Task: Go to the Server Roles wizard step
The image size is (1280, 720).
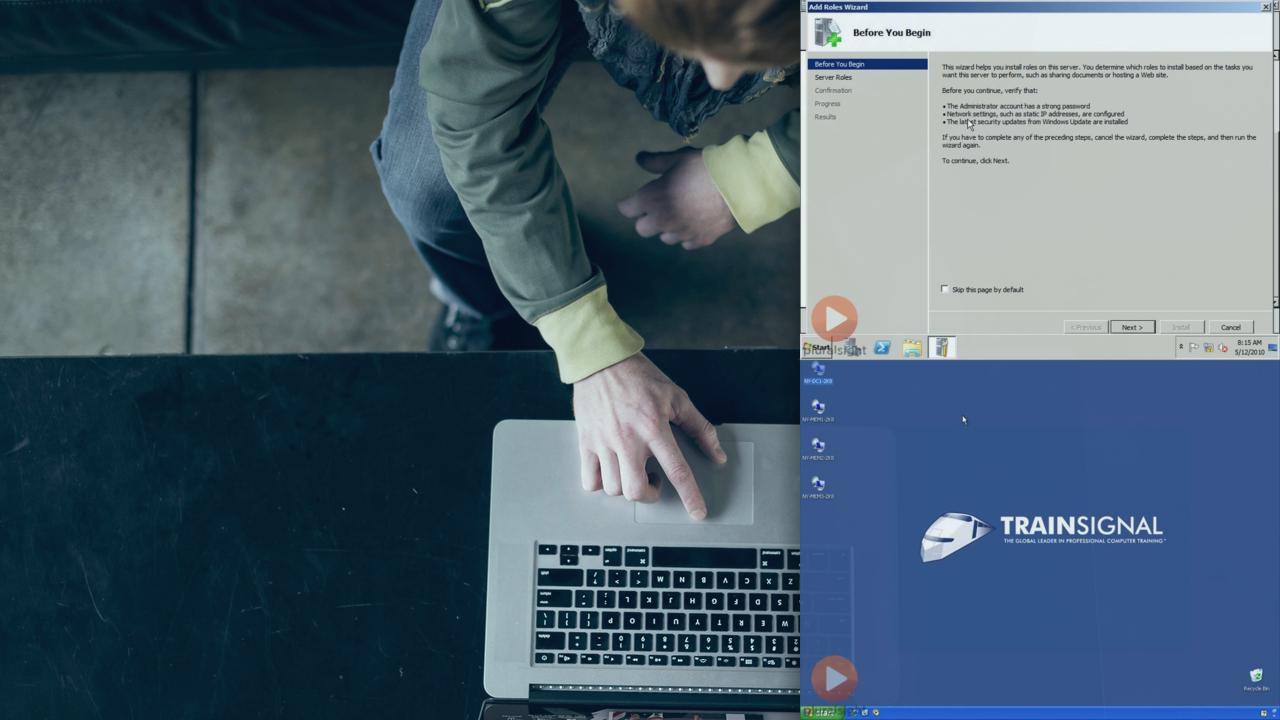Action: (x=833, y=77)
